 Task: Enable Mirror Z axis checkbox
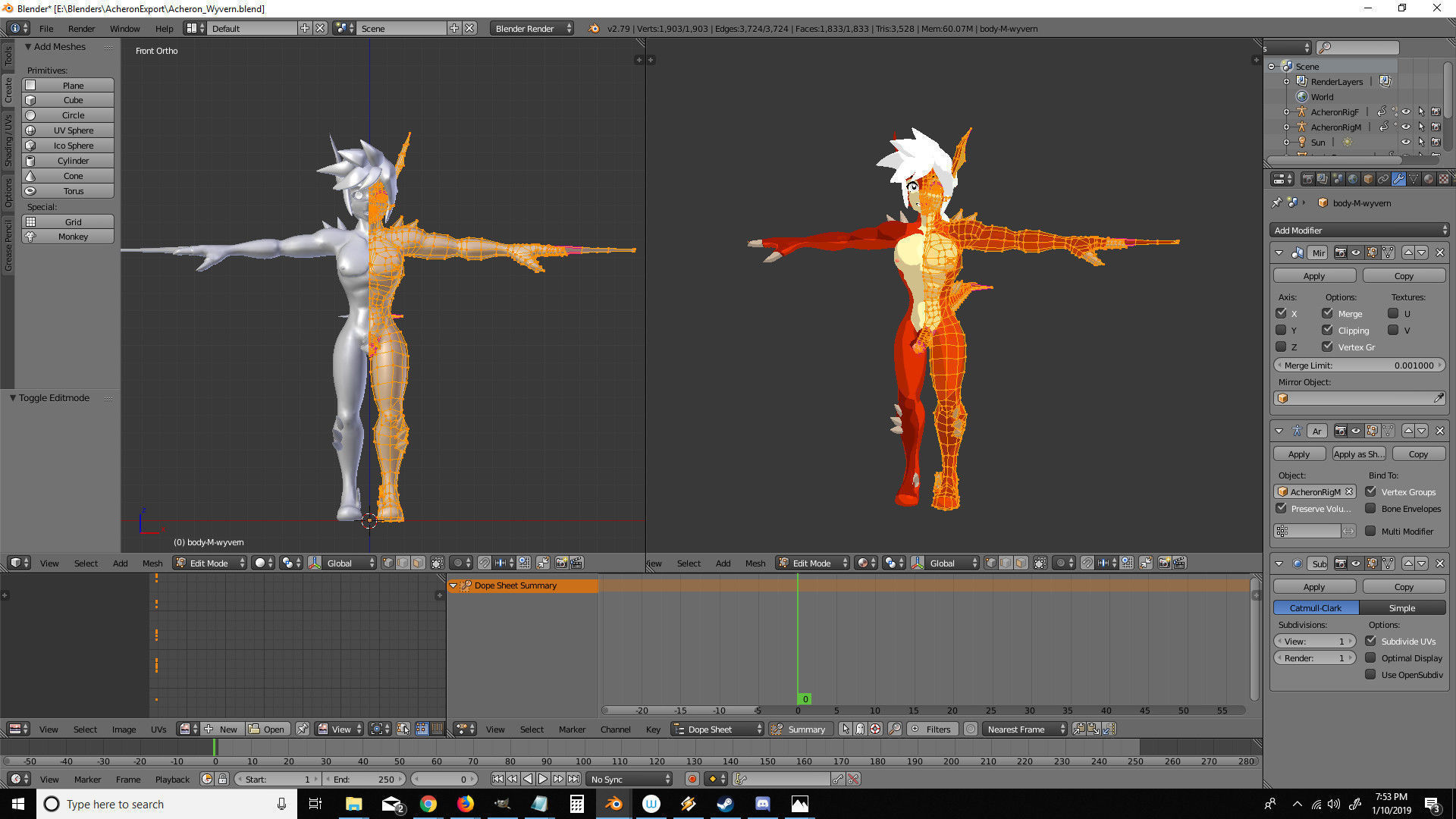pos(1281,347)
